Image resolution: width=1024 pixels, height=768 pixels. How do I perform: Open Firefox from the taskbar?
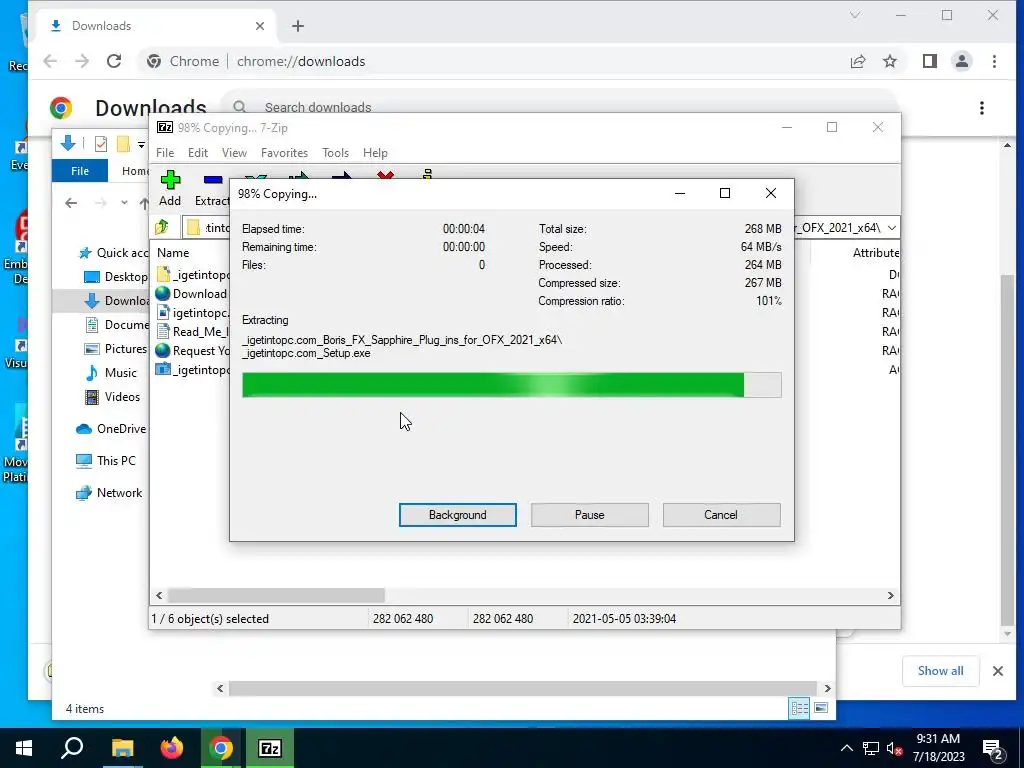[x=172, y=748]
